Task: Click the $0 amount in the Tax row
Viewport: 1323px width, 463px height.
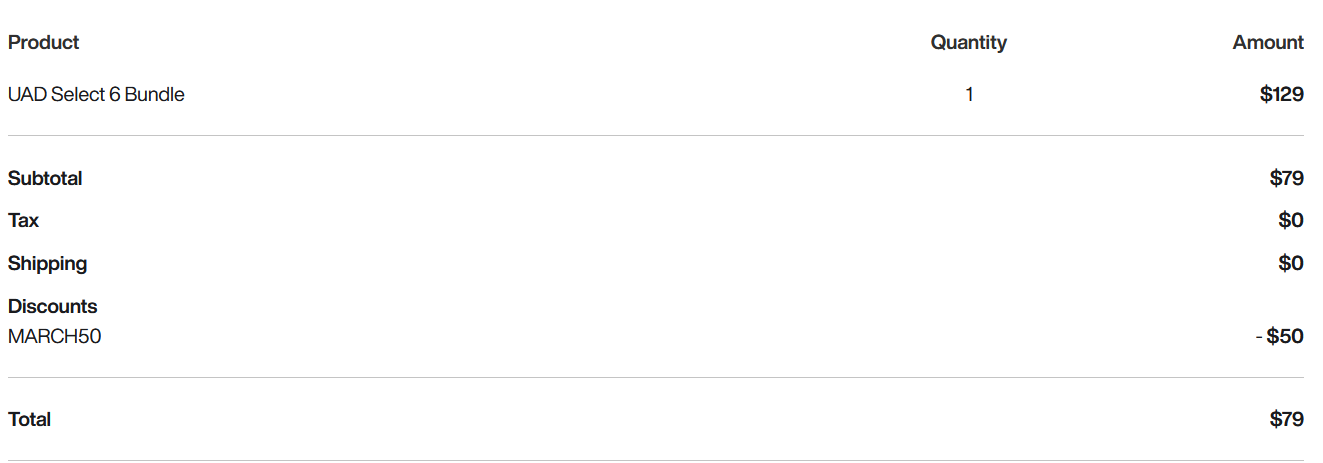Action: click(1290, 220)
